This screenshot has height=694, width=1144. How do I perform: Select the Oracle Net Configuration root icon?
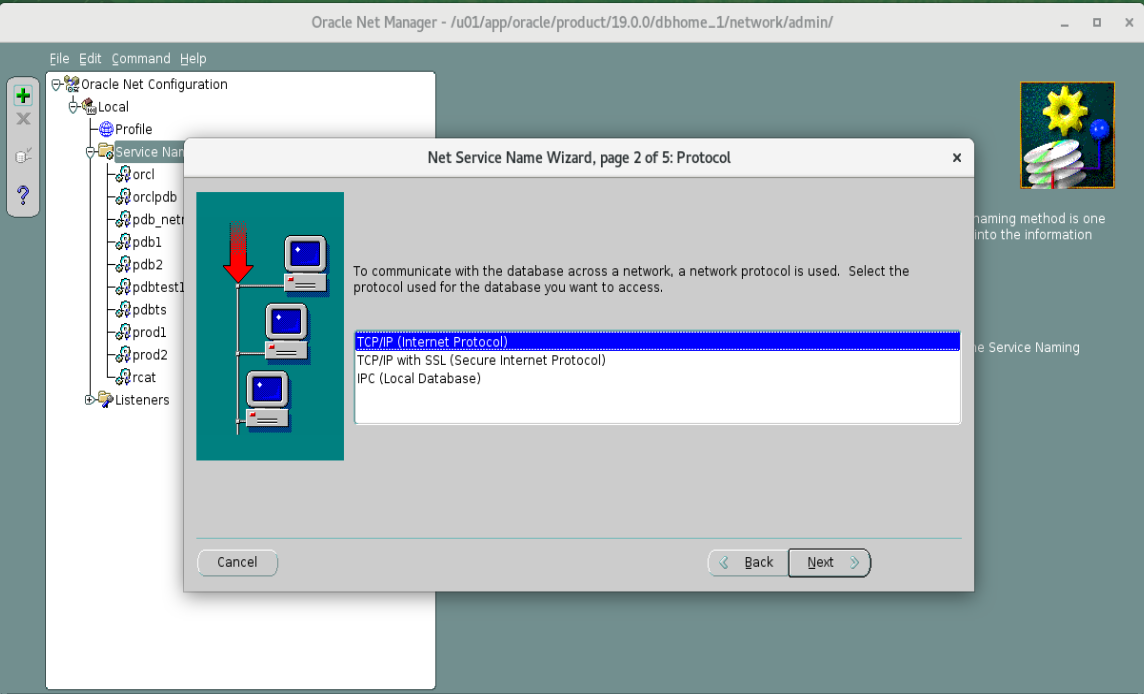coord(72,84)
